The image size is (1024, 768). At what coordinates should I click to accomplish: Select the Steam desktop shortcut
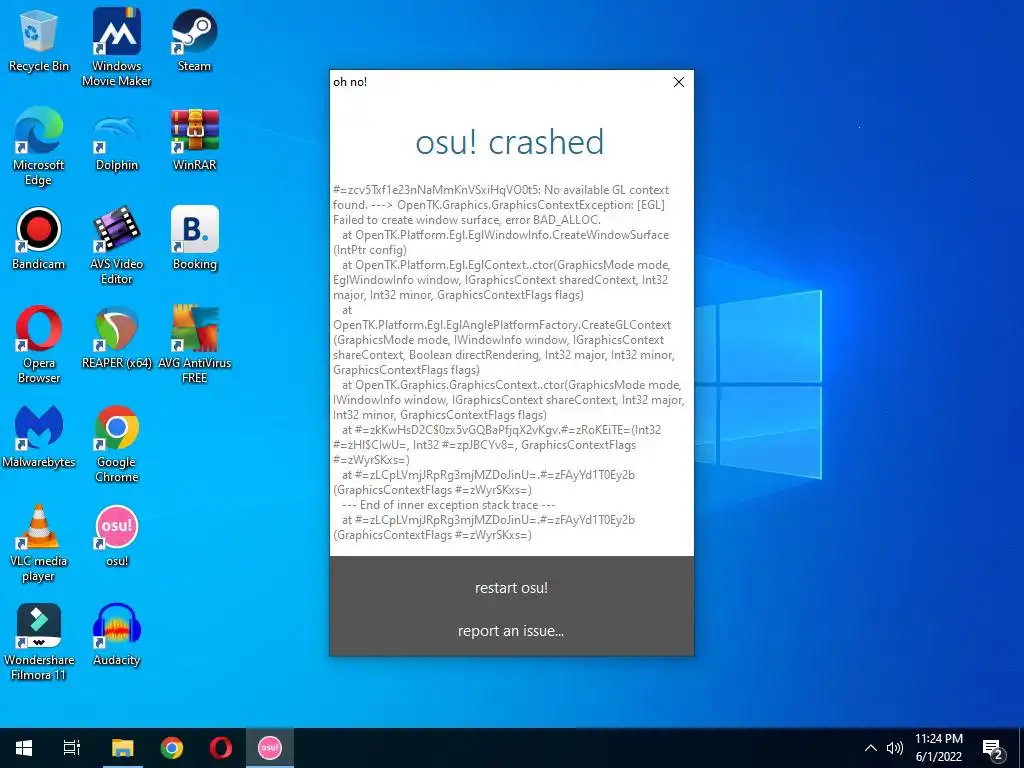195,40
